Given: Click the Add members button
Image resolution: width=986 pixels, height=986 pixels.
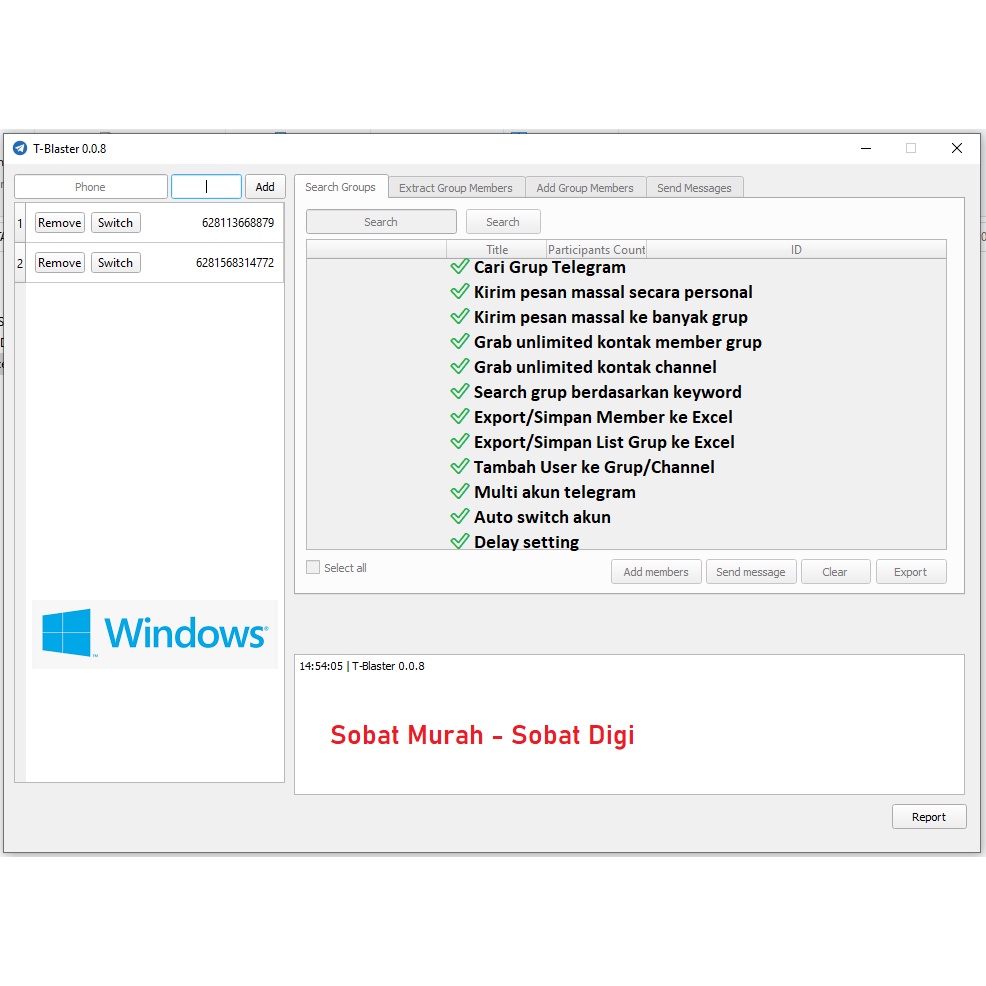Looking at the screenshot, I should 656,572.
